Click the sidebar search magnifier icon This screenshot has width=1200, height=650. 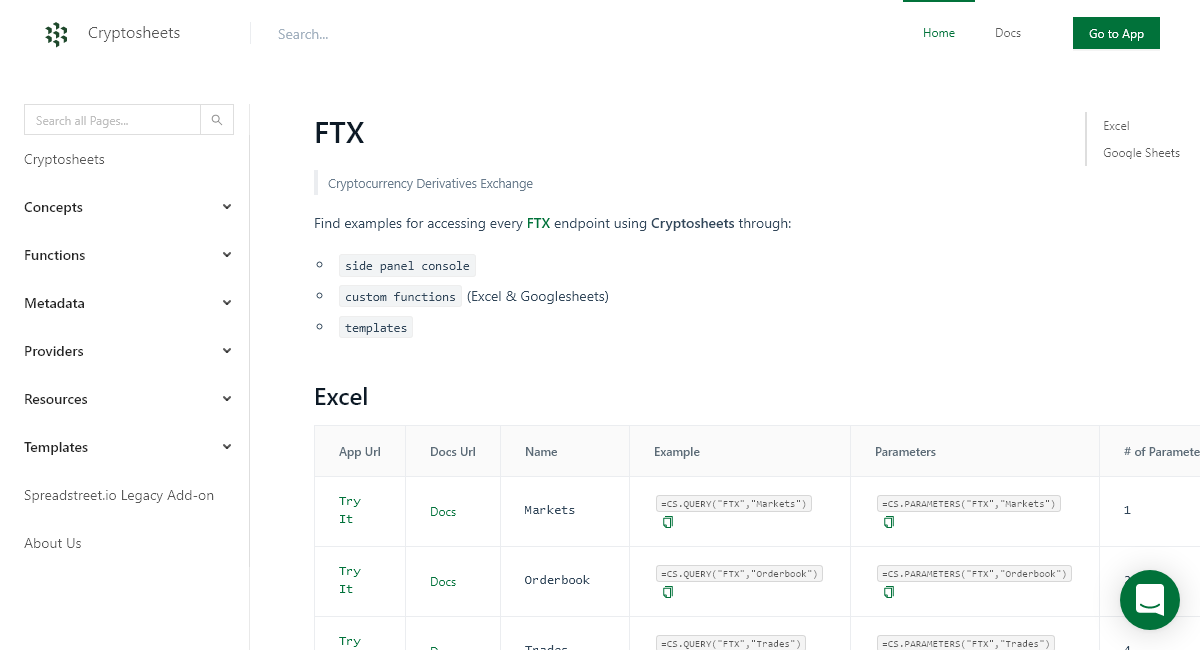[217, 119]
